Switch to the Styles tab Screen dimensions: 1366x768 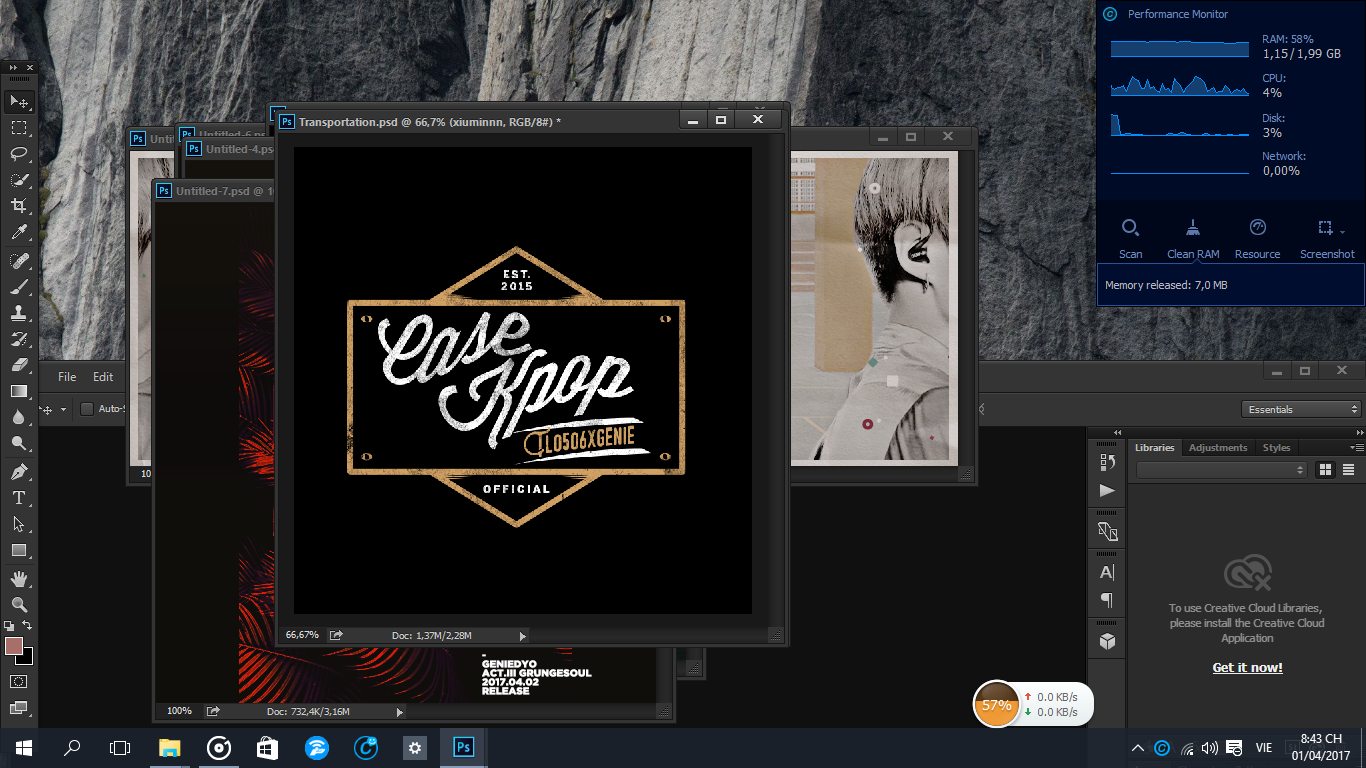(1277, 448)
